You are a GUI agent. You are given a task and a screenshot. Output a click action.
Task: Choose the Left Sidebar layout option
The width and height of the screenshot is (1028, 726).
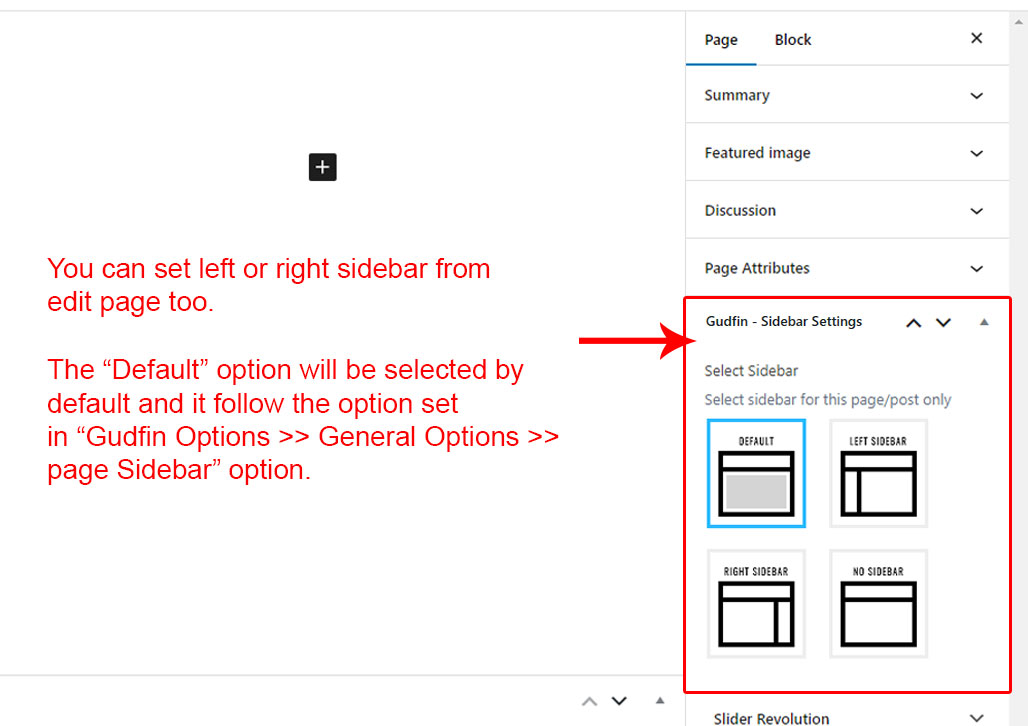(x=878, y=473)
